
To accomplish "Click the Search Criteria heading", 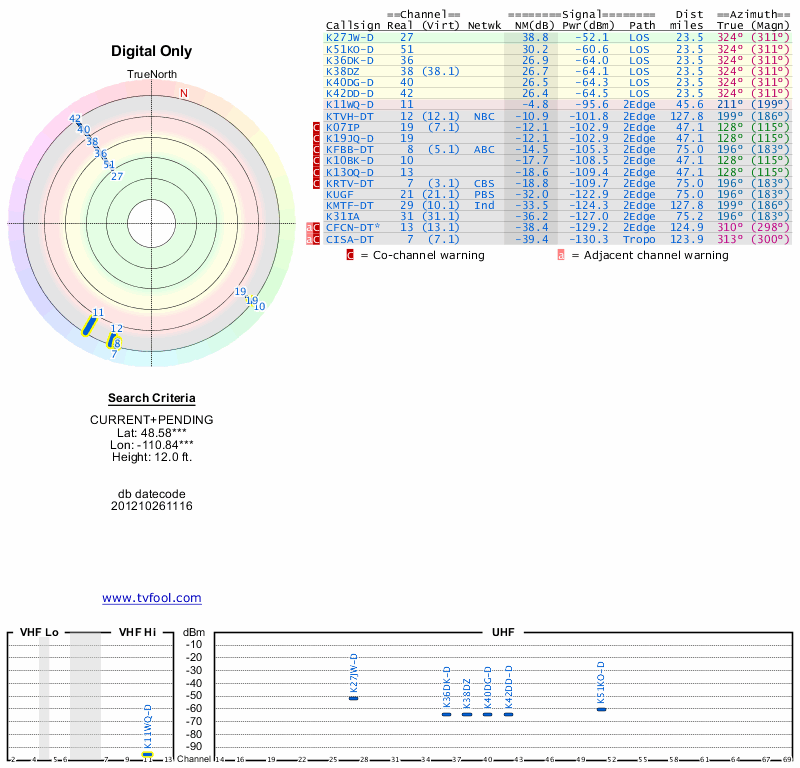I will 152,398.
